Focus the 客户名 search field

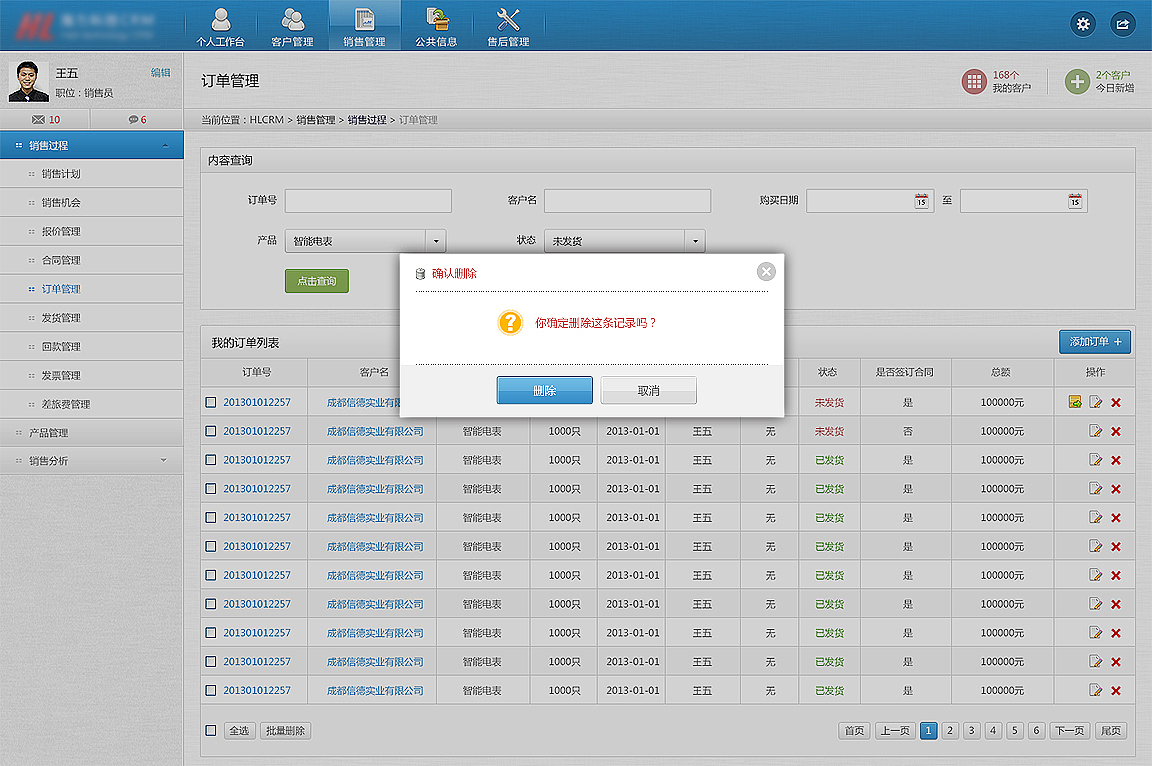point(627,200)
